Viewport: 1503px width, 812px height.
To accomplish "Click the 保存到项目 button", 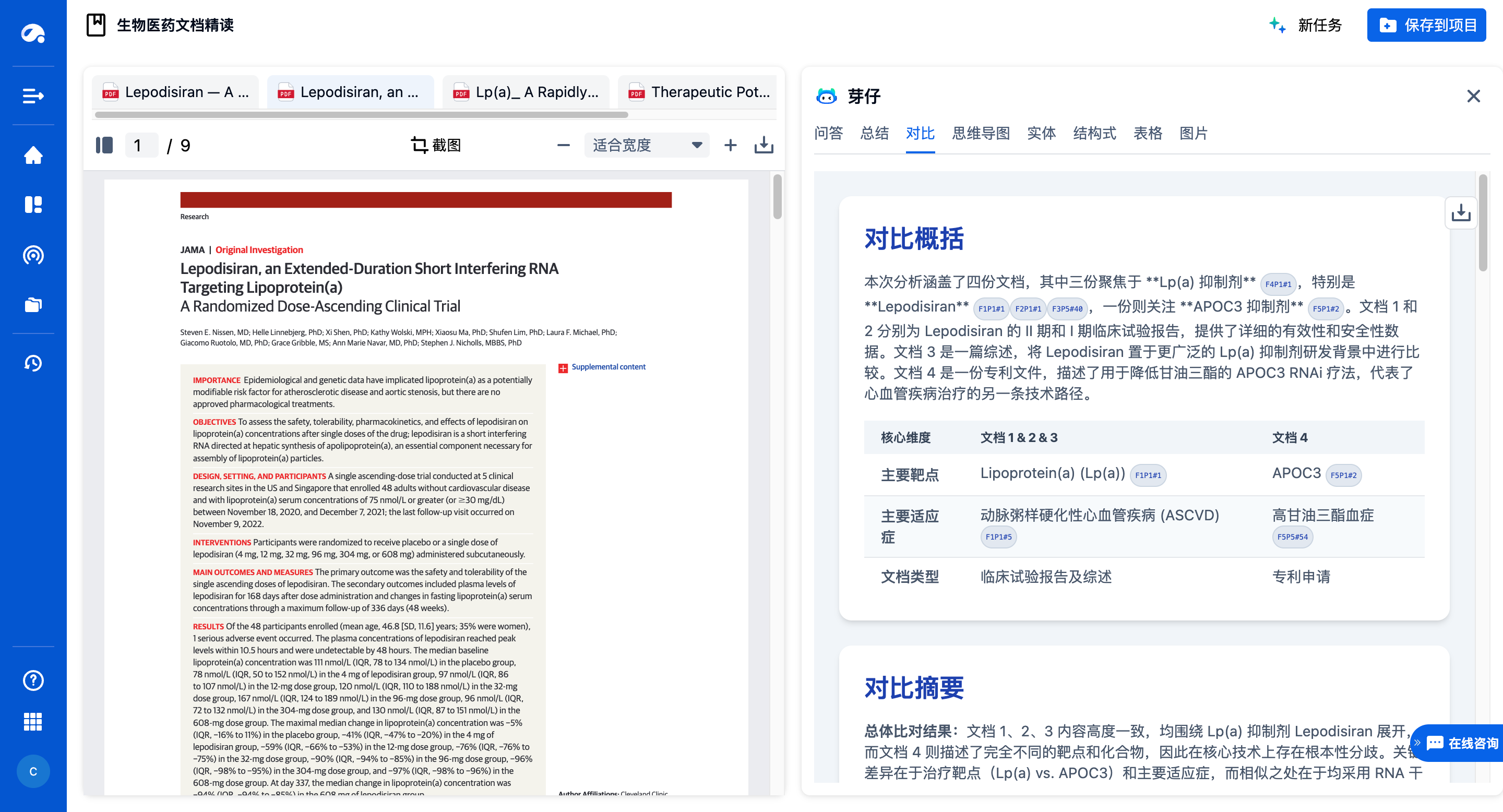I will pyautogui.click(x=1427, y=25).
